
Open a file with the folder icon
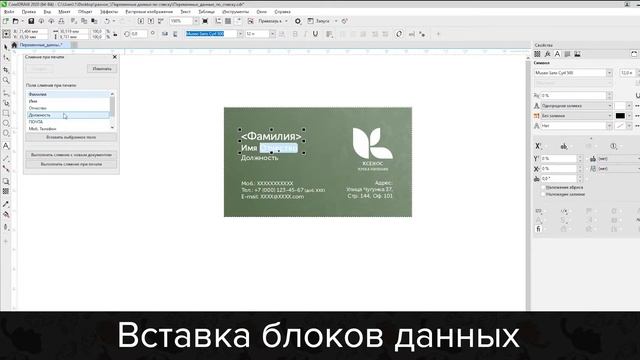click(16, 21)
